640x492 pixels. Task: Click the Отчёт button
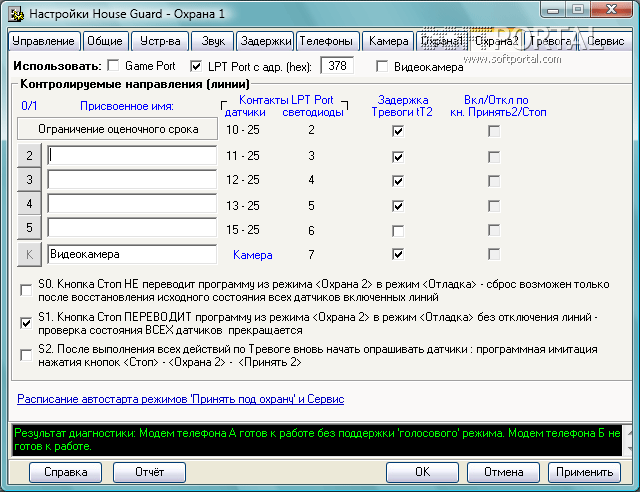pos(149,472)
